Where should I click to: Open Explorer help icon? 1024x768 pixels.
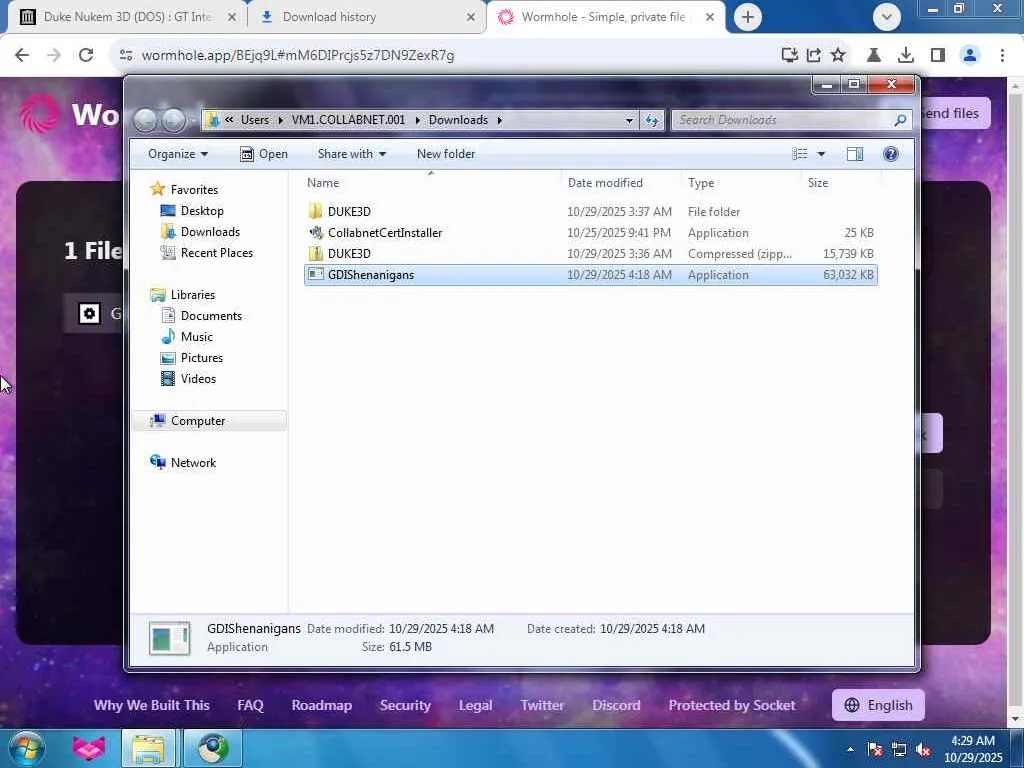pos(890,154)
